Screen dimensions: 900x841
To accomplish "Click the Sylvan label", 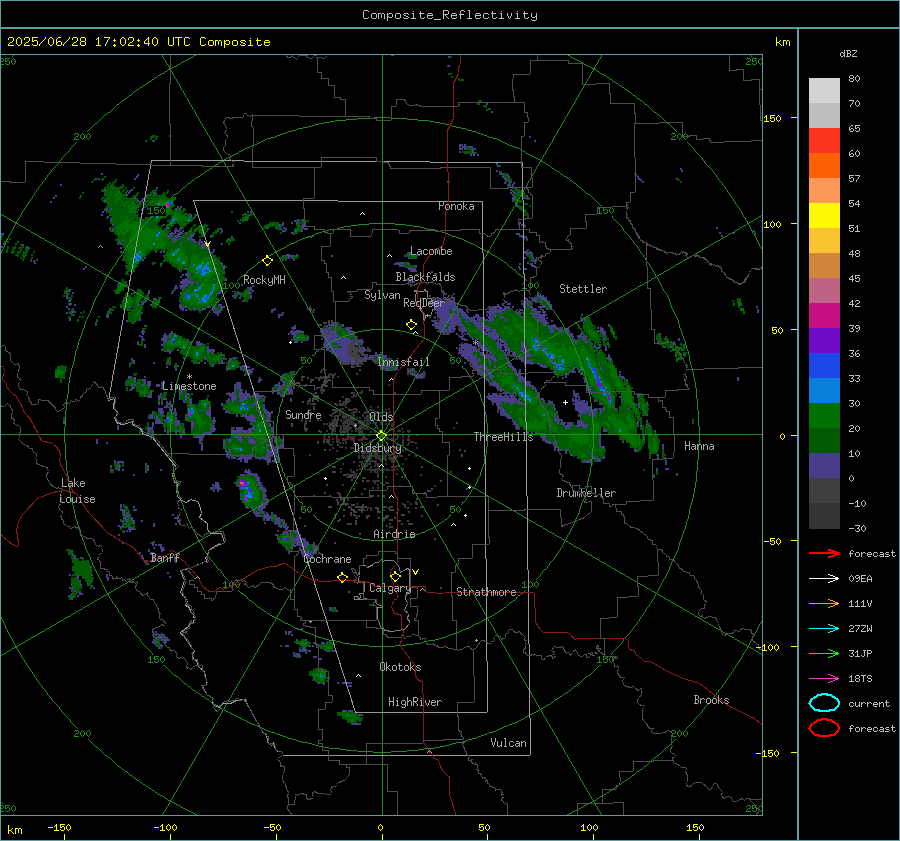I will point(382,295).
